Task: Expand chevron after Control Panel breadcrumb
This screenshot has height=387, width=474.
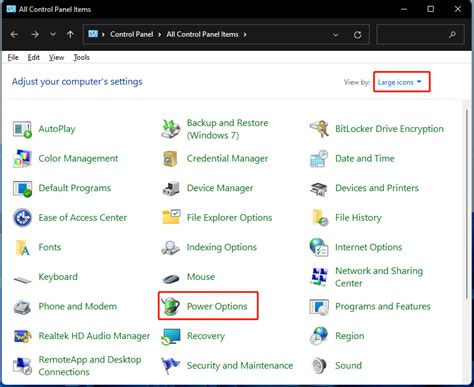Action: click(160, 34)
